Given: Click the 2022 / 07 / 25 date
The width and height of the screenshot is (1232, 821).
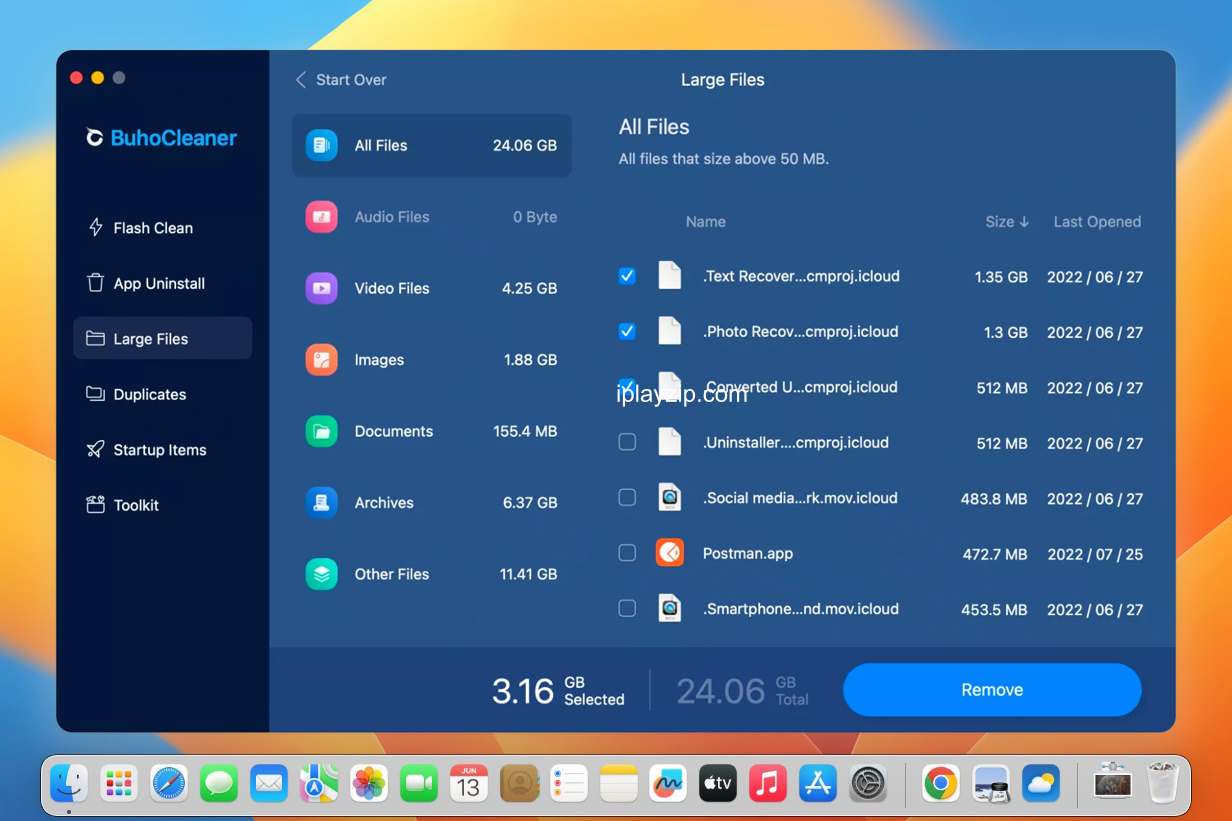Looking at the screenshot, I should coord(1095,554).
